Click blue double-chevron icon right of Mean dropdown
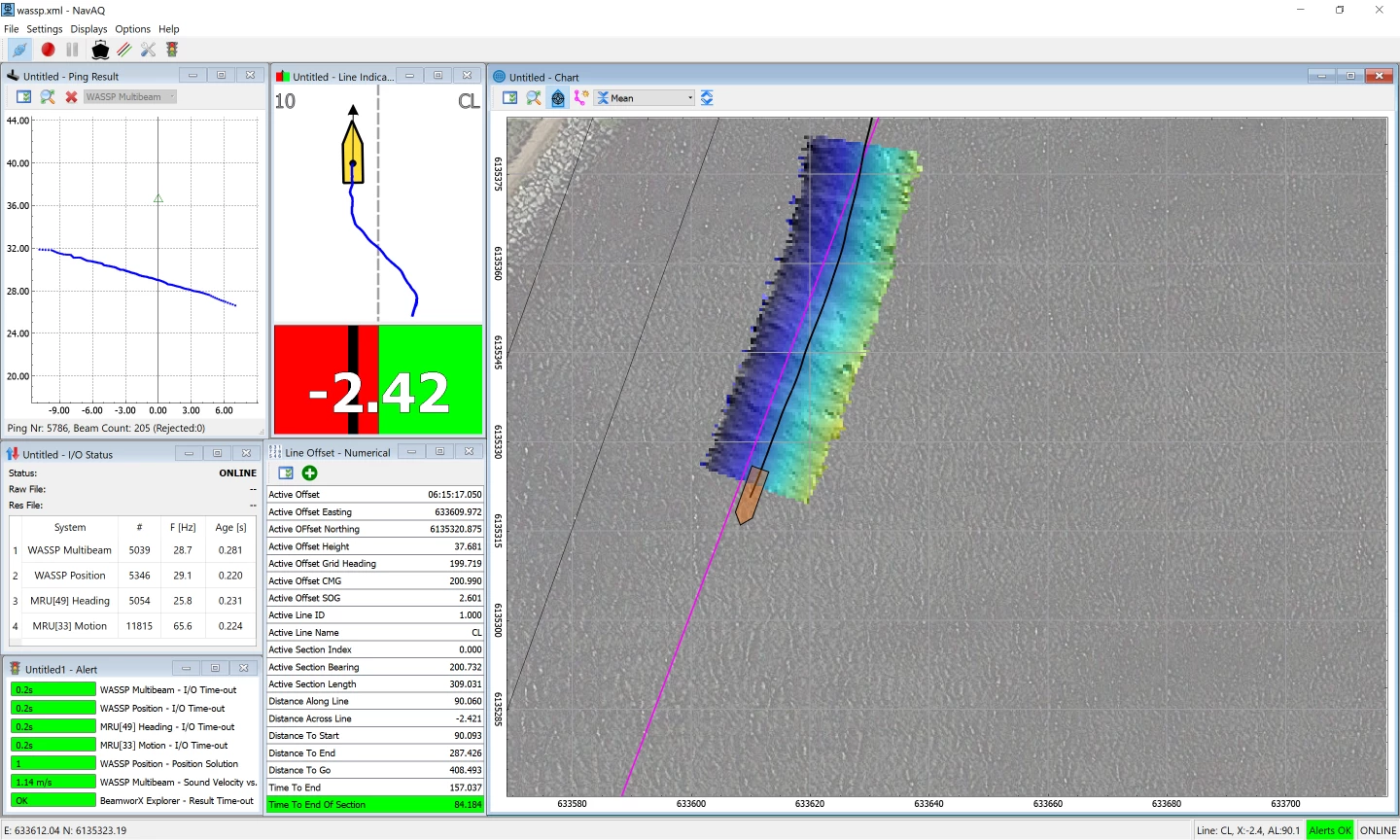1400x840 pixels. (707, 98)
